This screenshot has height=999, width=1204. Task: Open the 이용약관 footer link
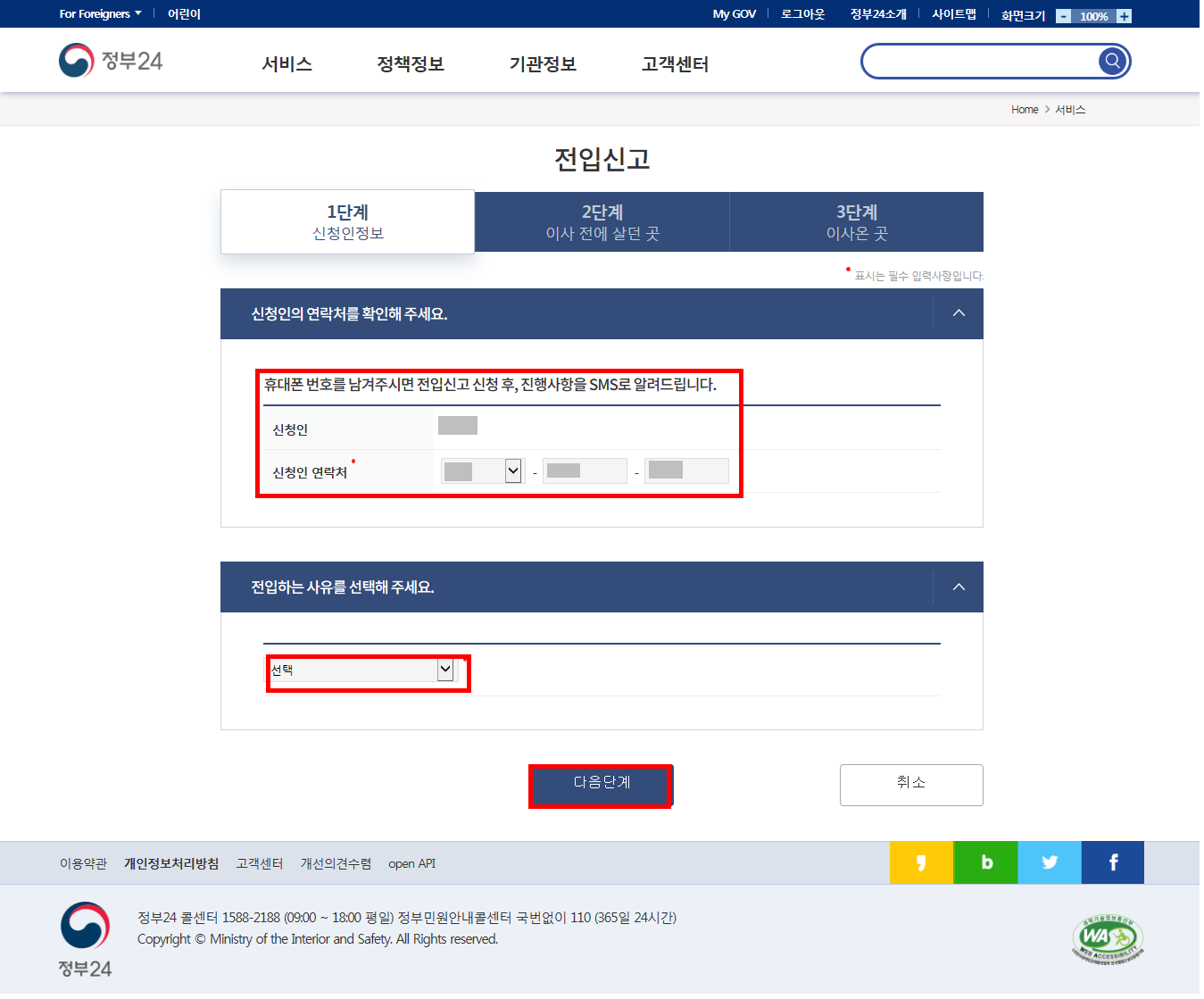tap(83, 863)
